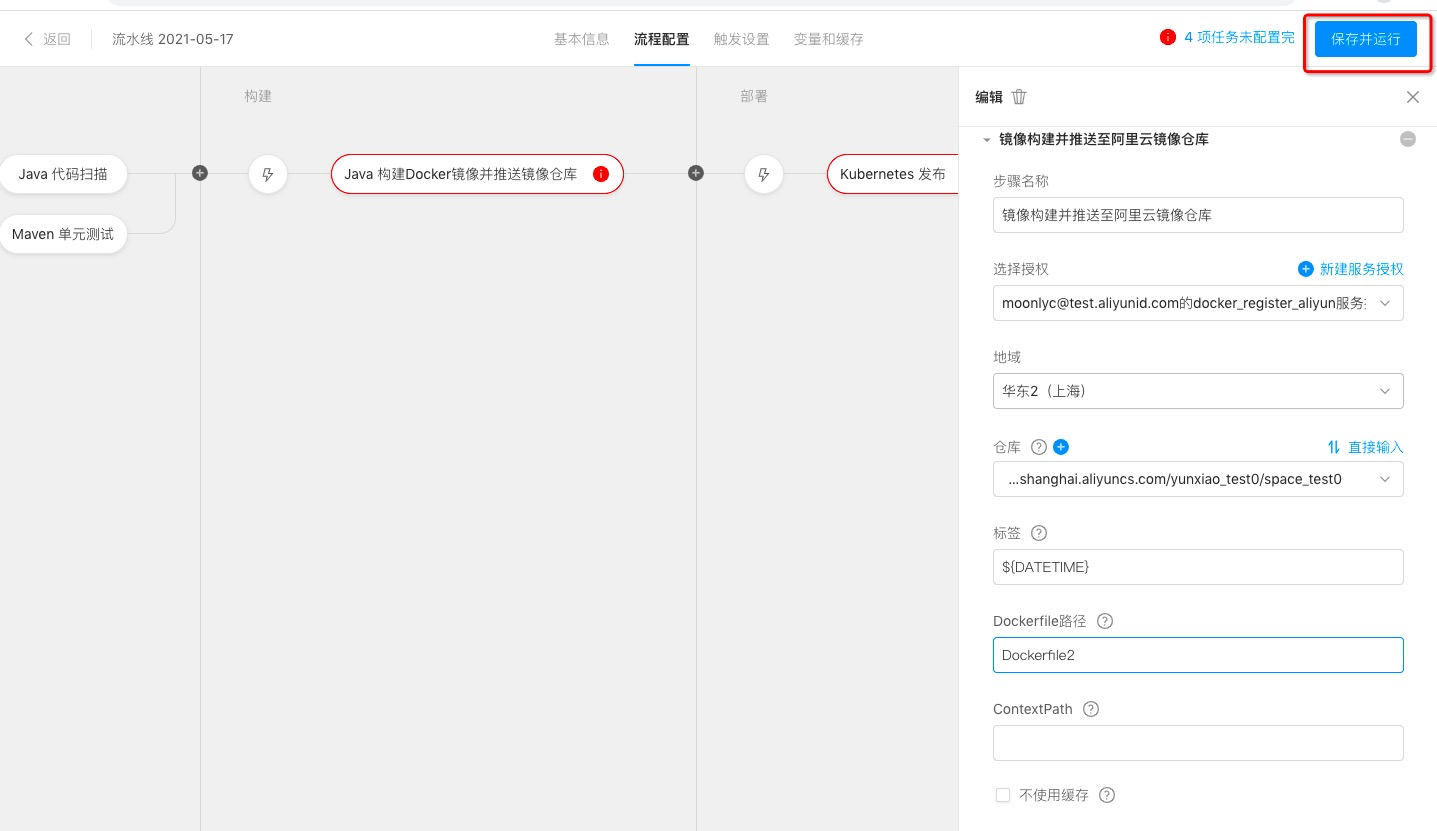
Task: Switch to the 流程配置 tab
Action: 662,39
